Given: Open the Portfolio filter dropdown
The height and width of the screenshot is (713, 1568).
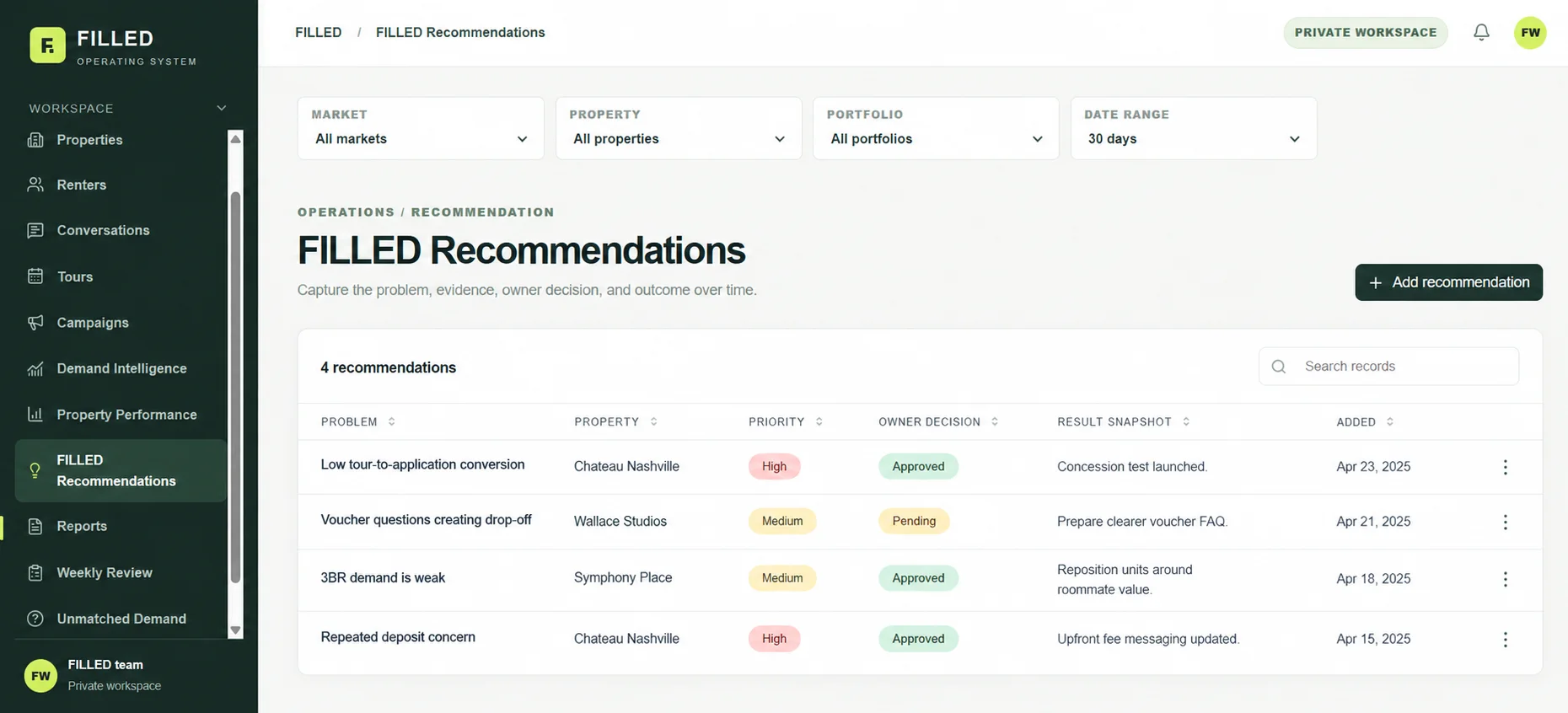Looking at the screenshot, I should pyautogui.click(x=936, y=128).
